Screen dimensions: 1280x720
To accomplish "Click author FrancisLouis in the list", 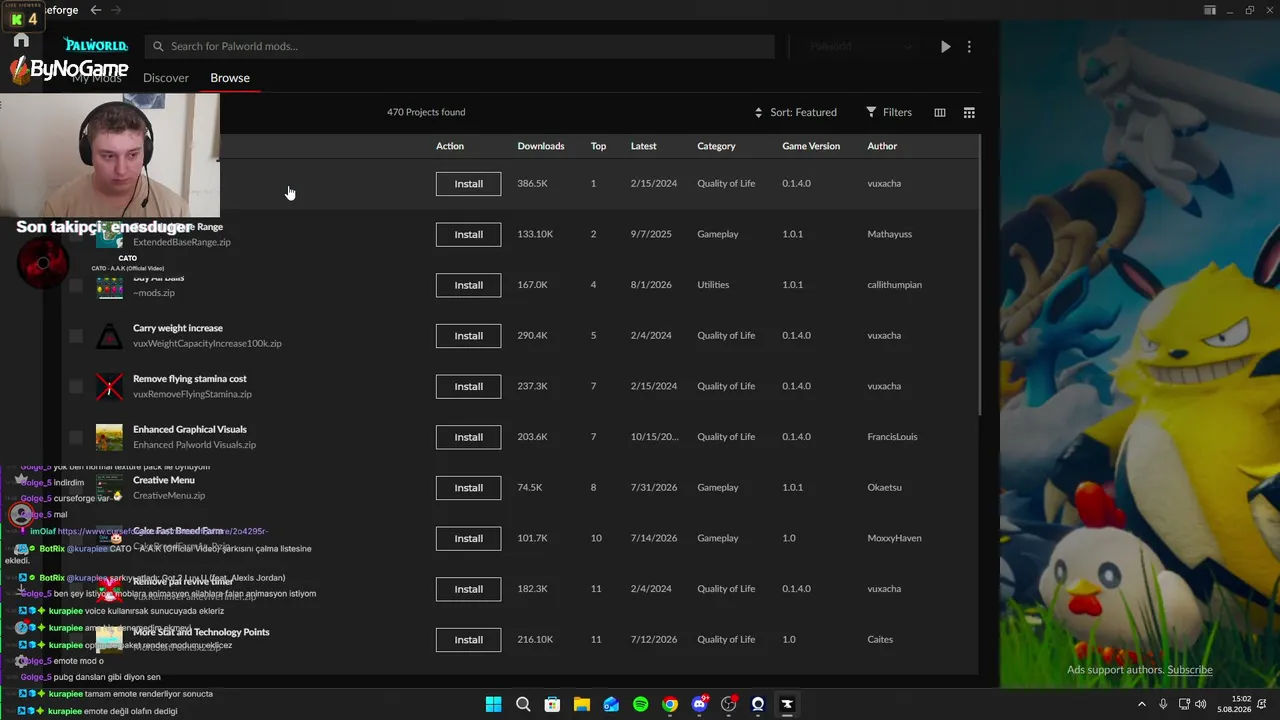I will point(892,437).
